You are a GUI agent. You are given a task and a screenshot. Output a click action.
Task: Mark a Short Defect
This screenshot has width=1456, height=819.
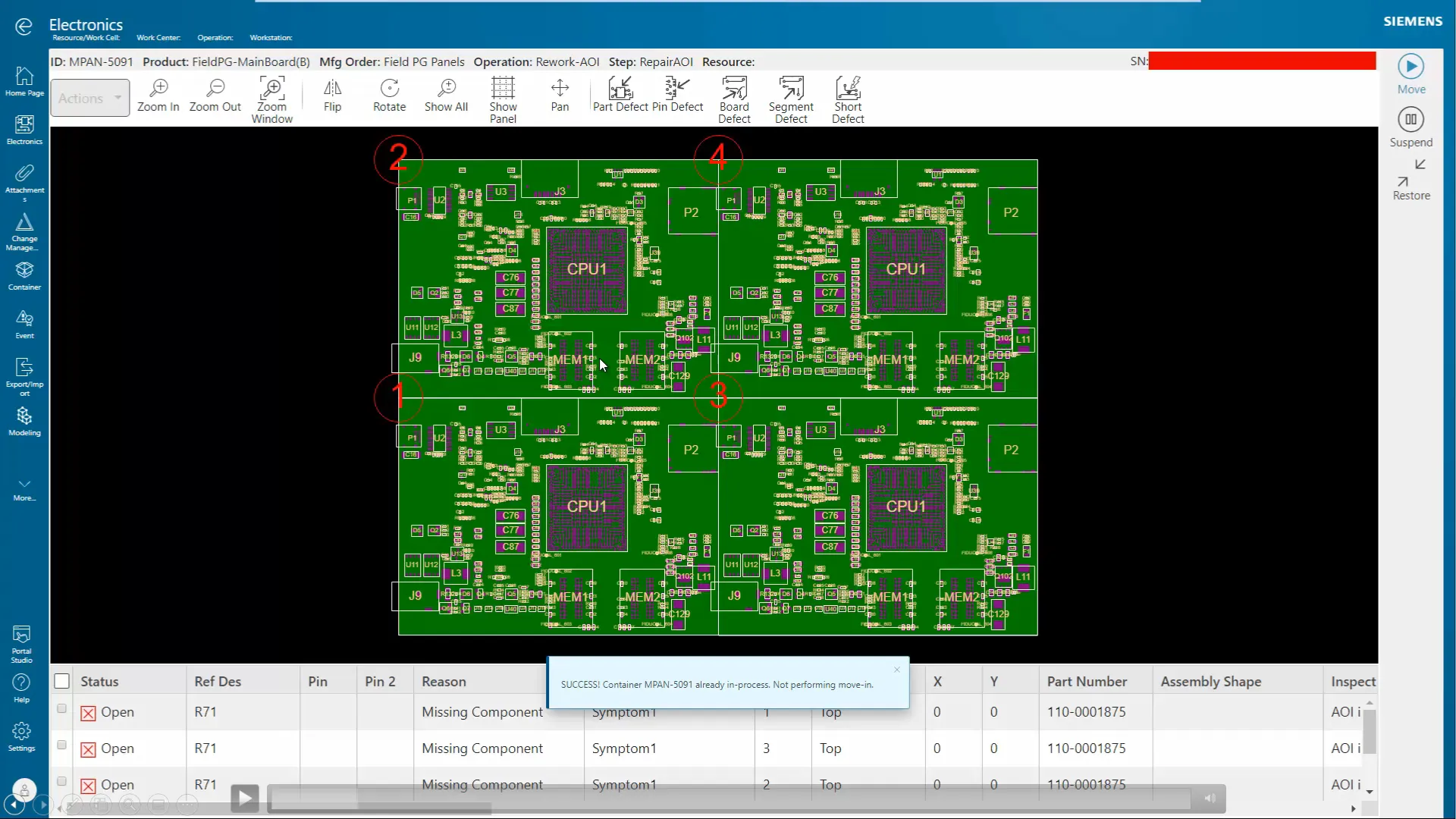click(x=848, y=99)
